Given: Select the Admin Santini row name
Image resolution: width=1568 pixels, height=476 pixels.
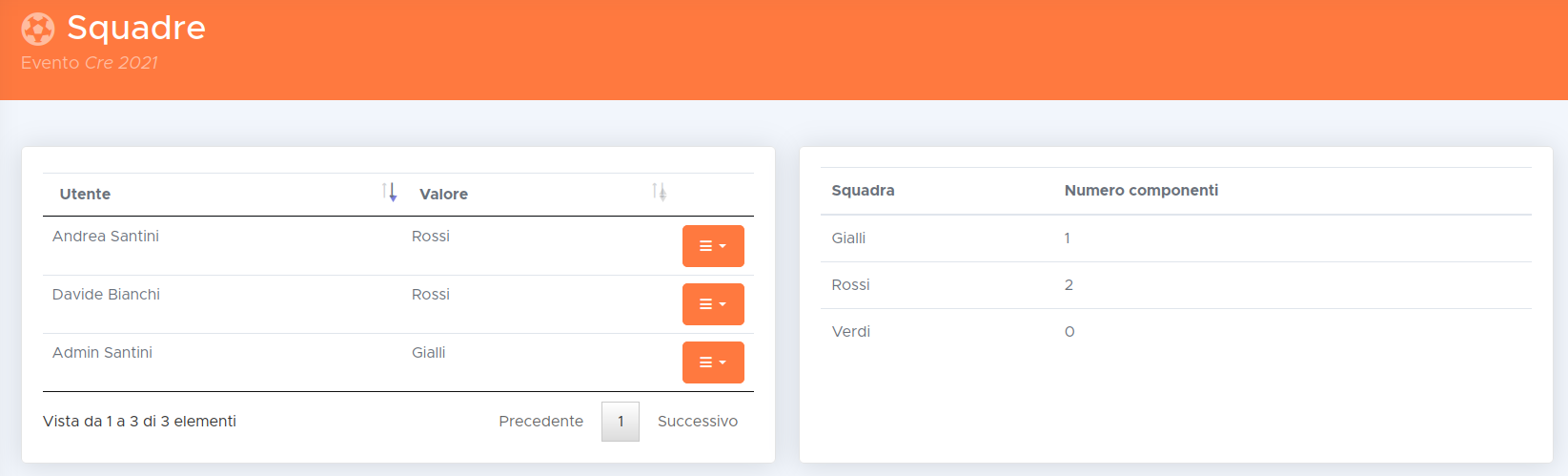Looking at the screenshot, I should tap(102, 353).
